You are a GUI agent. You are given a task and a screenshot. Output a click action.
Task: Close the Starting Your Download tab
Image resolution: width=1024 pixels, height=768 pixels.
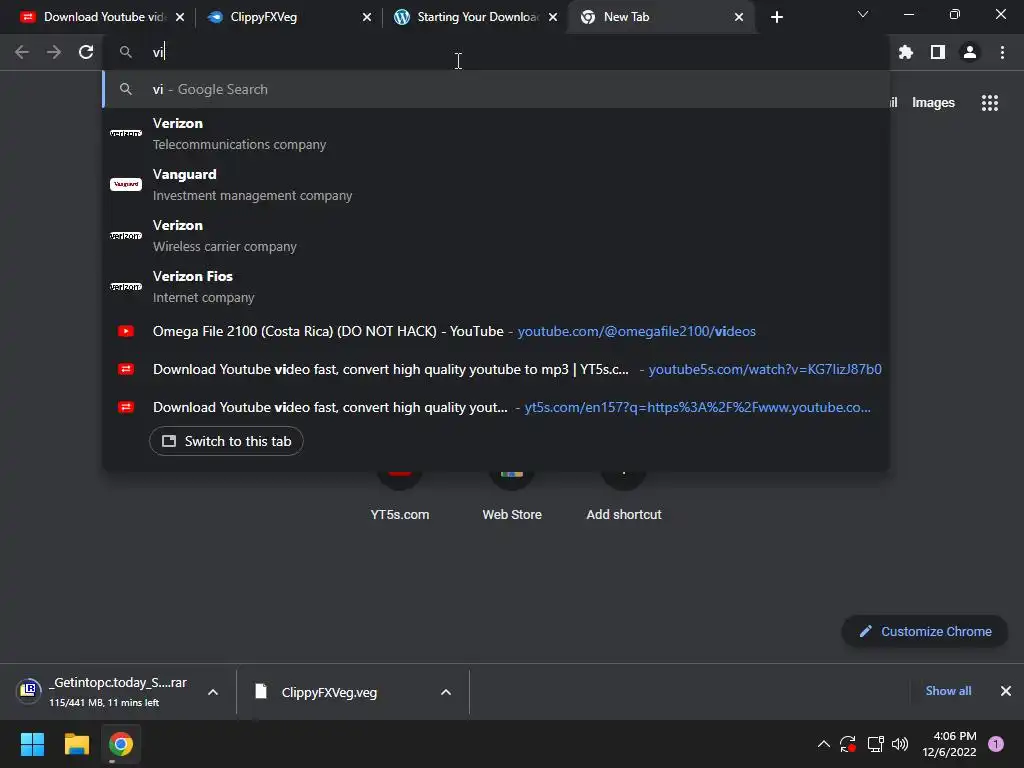(x=553, y=17)
